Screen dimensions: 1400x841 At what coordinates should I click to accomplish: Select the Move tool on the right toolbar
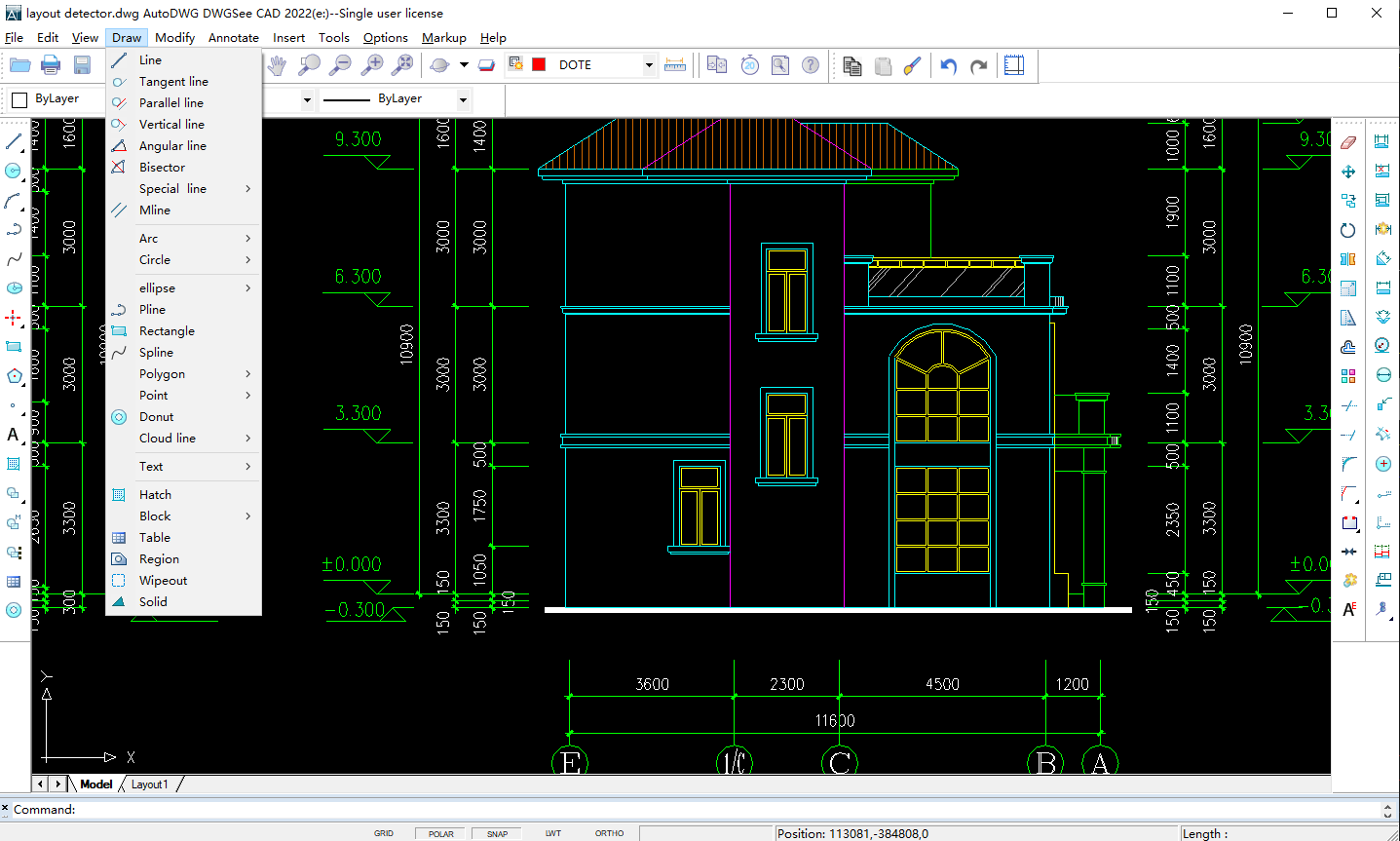pyautogui.click(x=1348, y=172)
